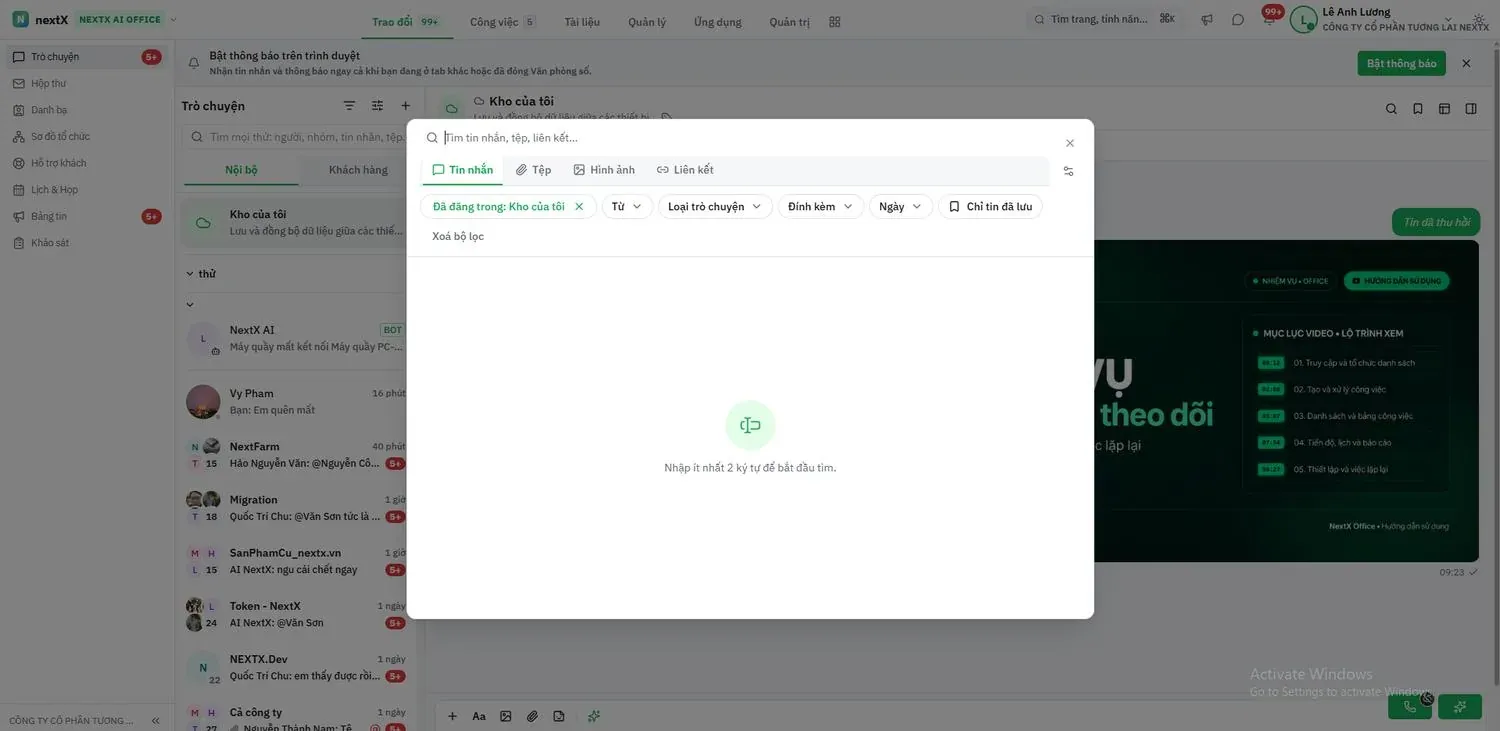
Task: Click 'Xoá bộ lọc' to clear filters
Action: pyautogui.click(x=458, y=237)
